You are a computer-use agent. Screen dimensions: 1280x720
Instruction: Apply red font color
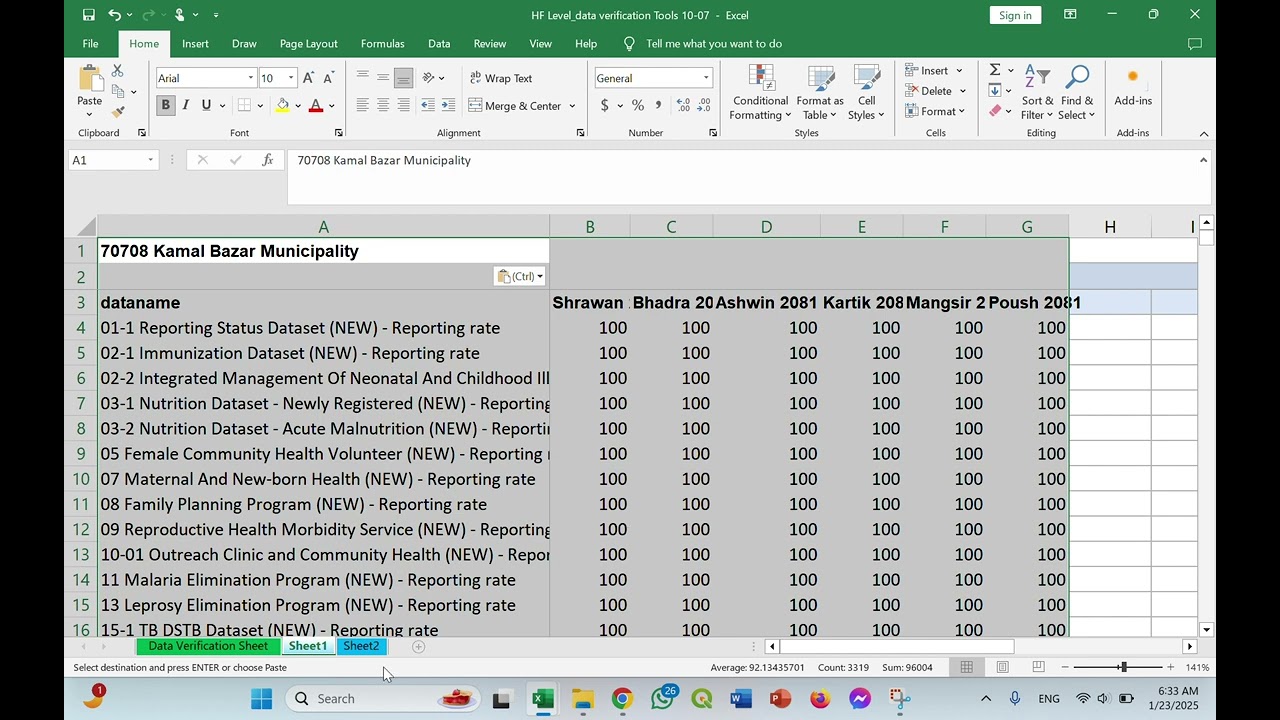click(x=316, y=105)
